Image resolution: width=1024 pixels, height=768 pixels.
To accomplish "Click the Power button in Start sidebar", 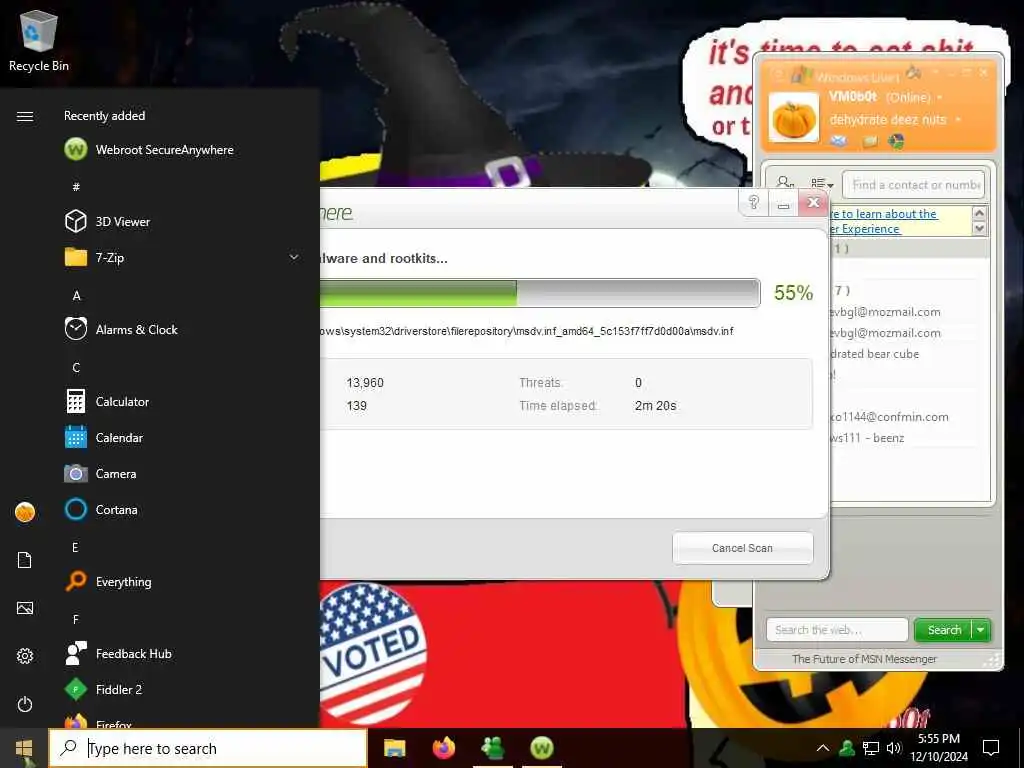I will click(25, 704).
